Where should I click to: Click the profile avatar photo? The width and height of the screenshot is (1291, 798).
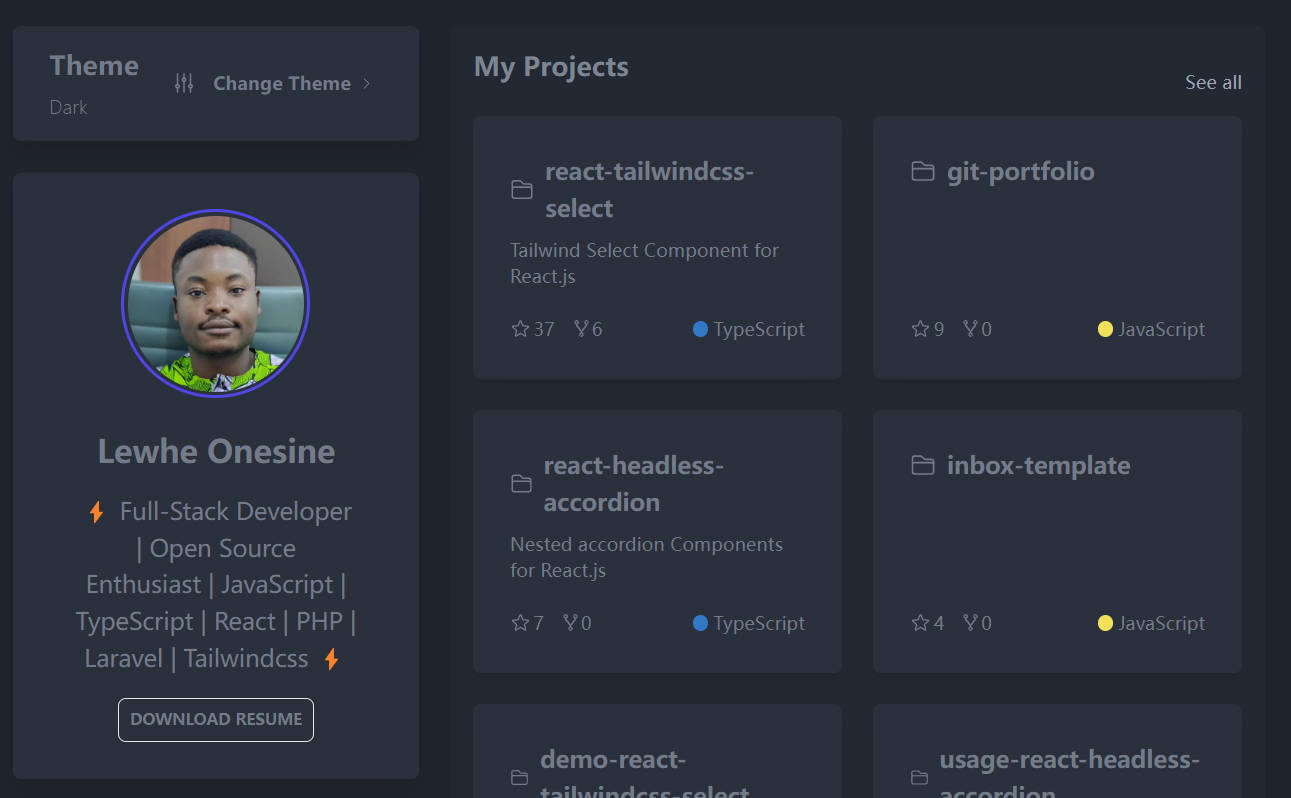[x=216, y=303]
